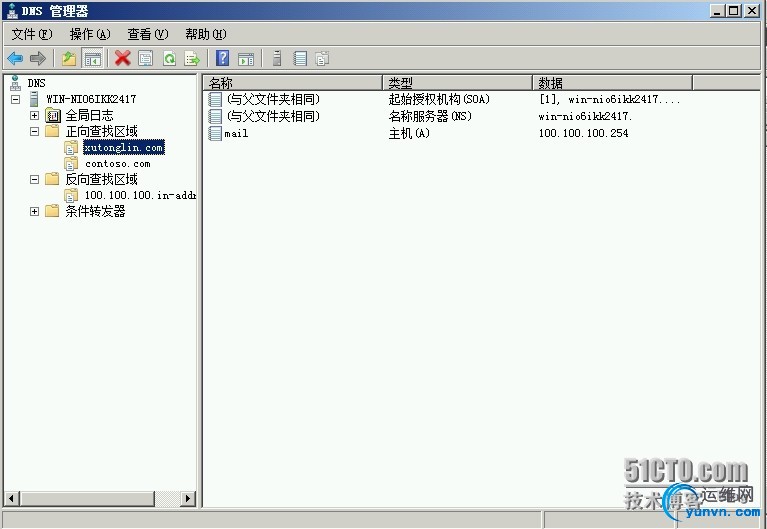The image size is (767, 529).
Task: Select WIN-NIO6IKK2417 server label
Action: (91, 99)
